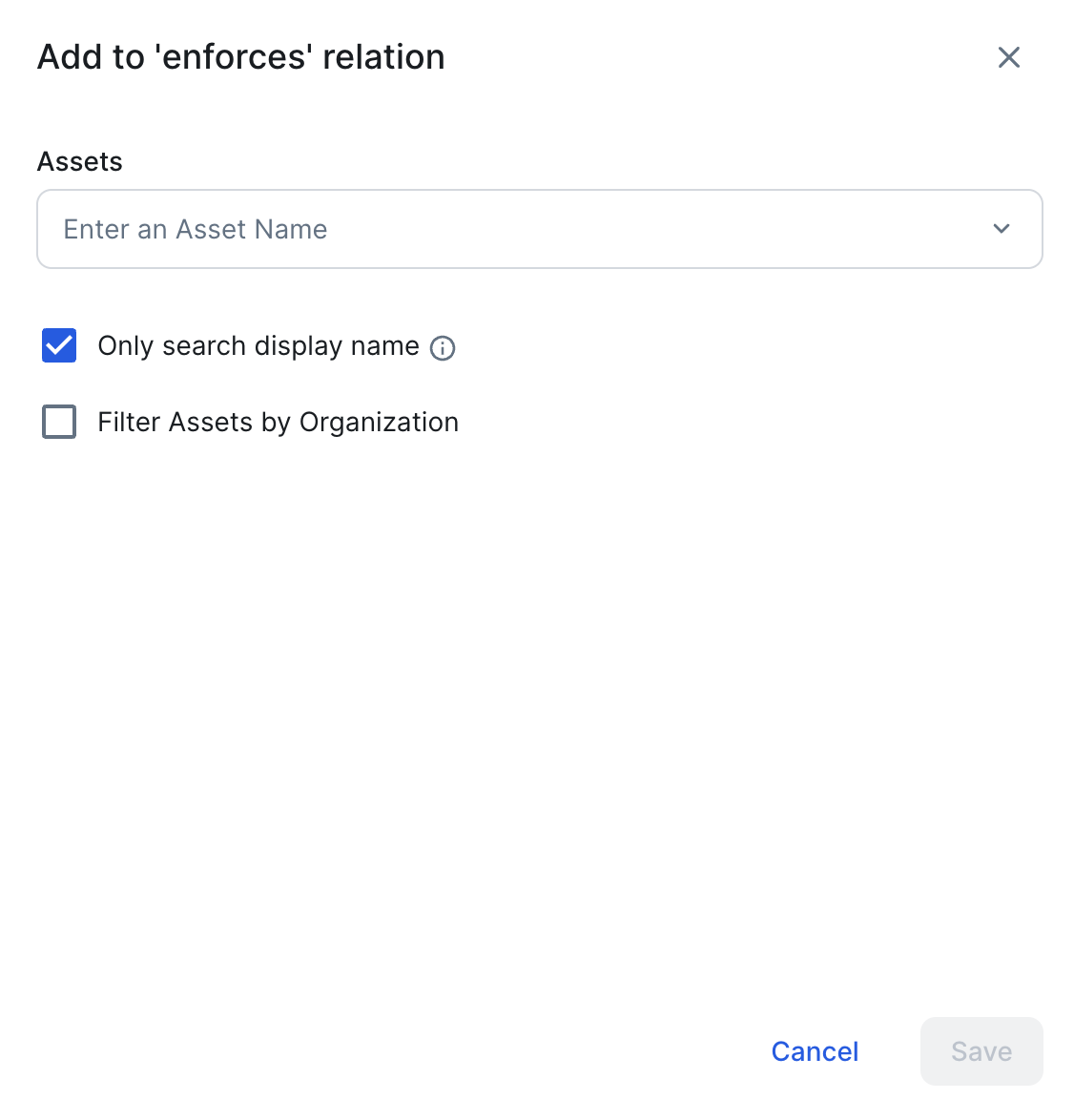
Task: Enable 'Filter Assets by Organization' checkbox
Action: pos(59,422)
